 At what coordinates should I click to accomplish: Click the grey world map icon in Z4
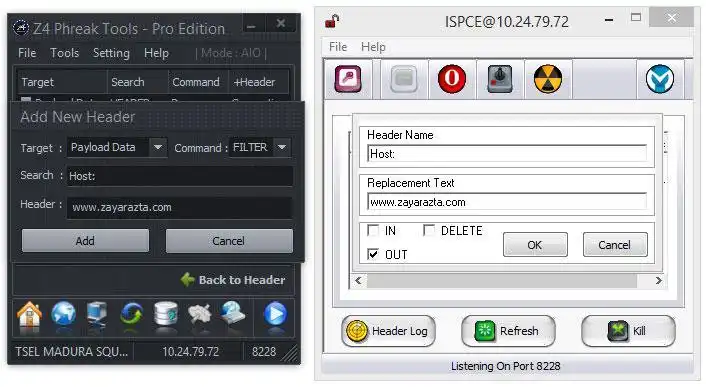(x=199, y=314)
